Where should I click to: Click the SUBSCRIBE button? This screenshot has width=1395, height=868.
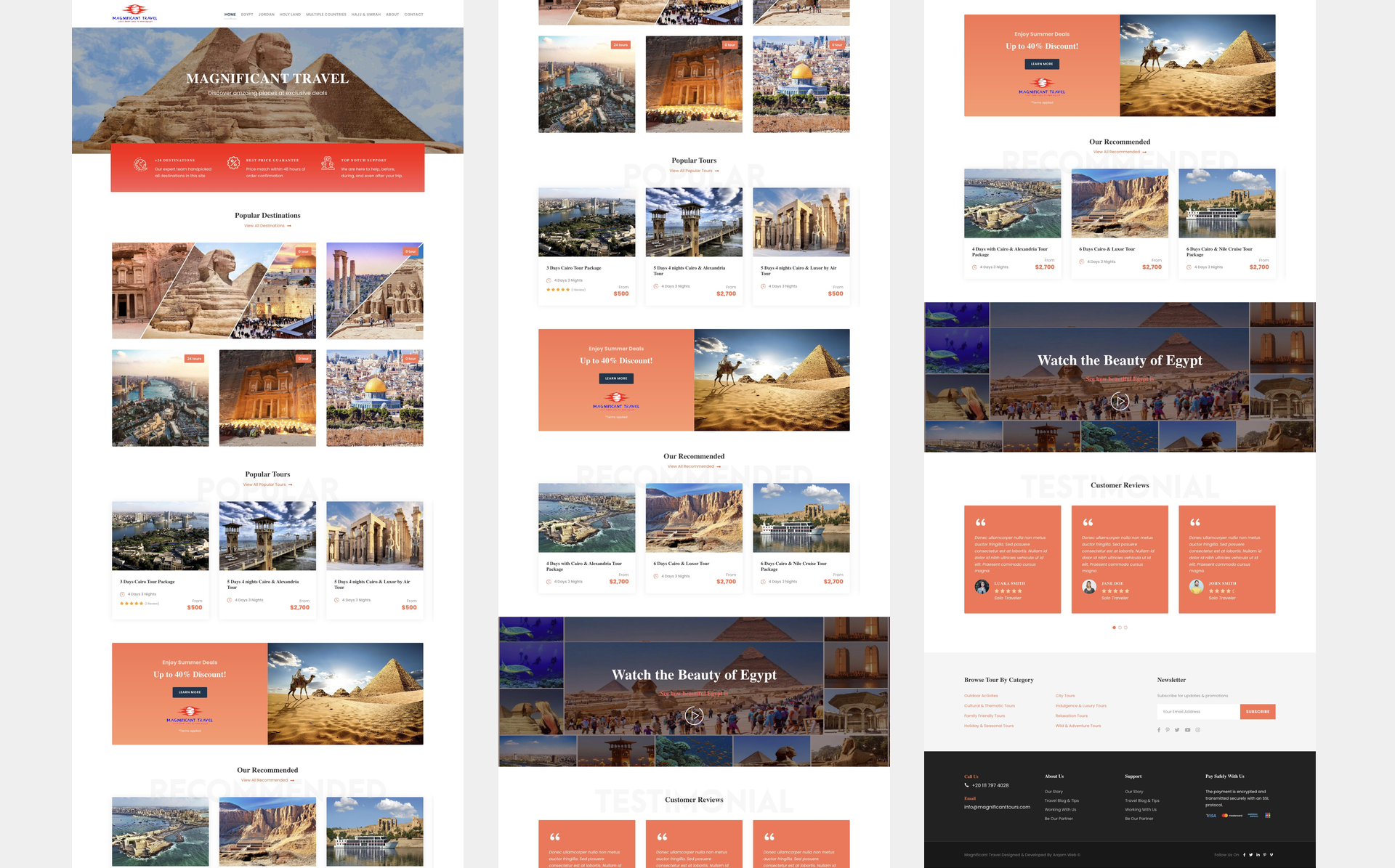pos(1258,712)
